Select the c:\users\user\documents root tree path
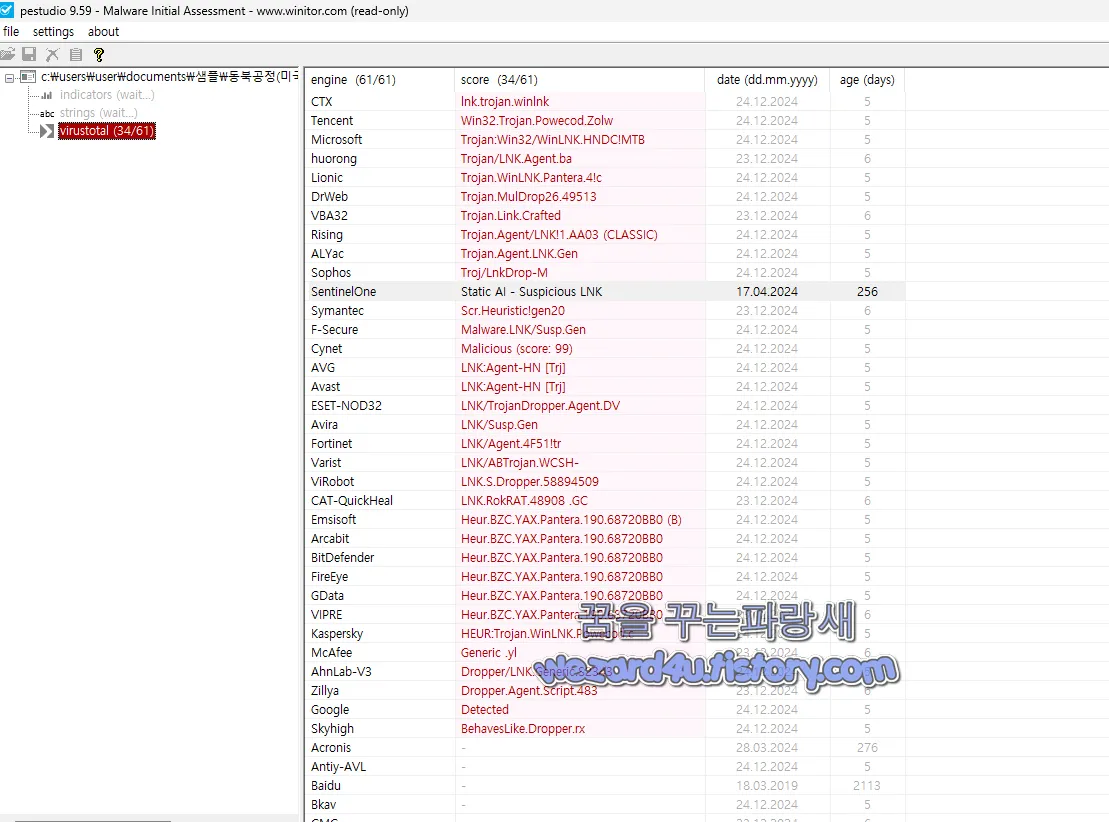 pos(170,76)
